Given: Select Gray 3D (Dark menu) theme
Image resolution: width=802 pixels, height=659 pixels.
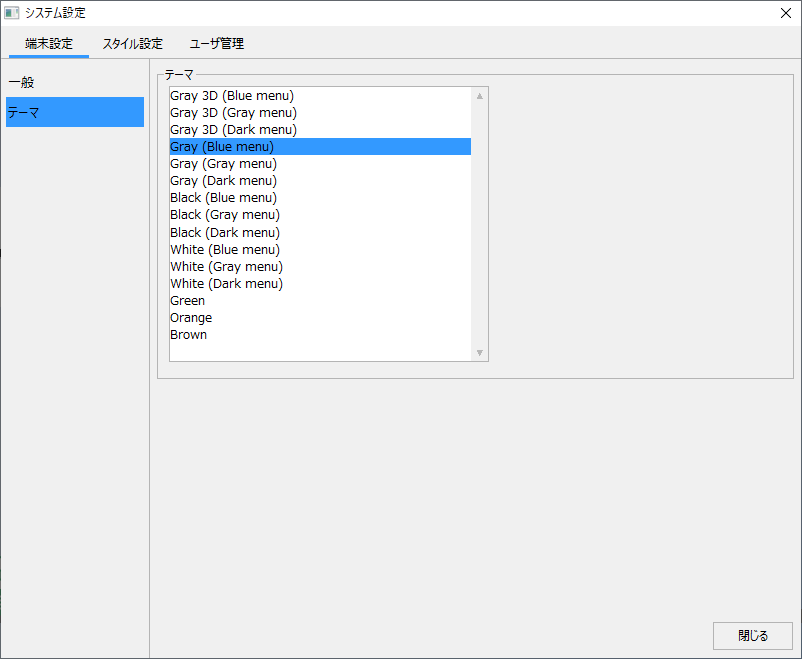Looking at the screenshot, I should 233,130.
